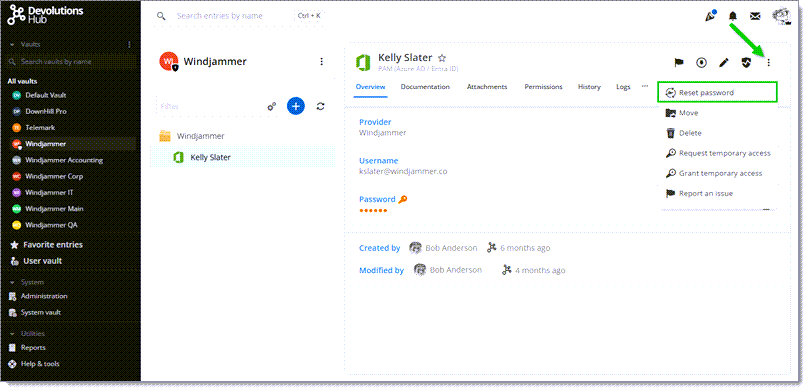Edit the entry with pencil icon
The height and width of the screenshot is (392, 809).
724,63
